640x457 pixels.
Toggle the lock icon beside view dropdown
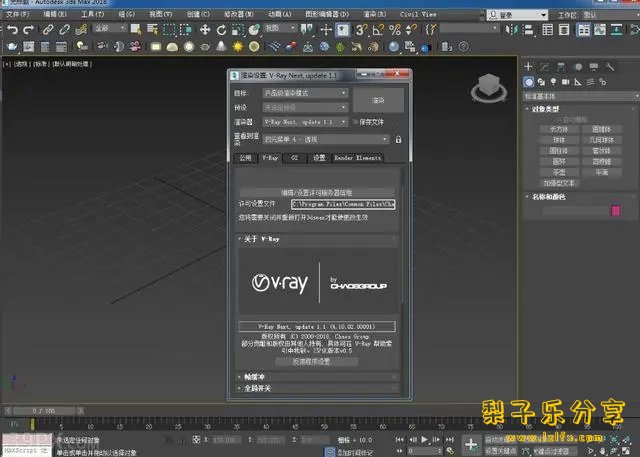pos(398,140)
